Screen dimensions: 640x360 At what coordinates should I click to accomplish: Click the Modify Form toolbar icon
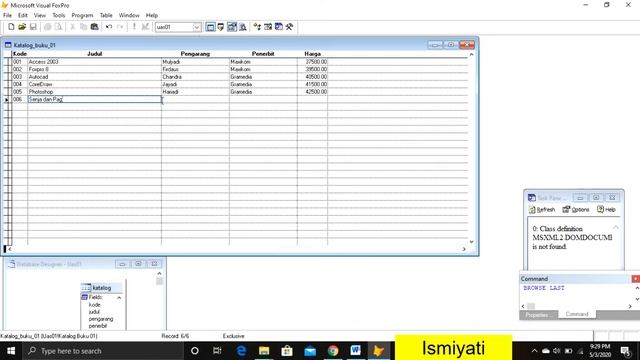tap(145, 27)
